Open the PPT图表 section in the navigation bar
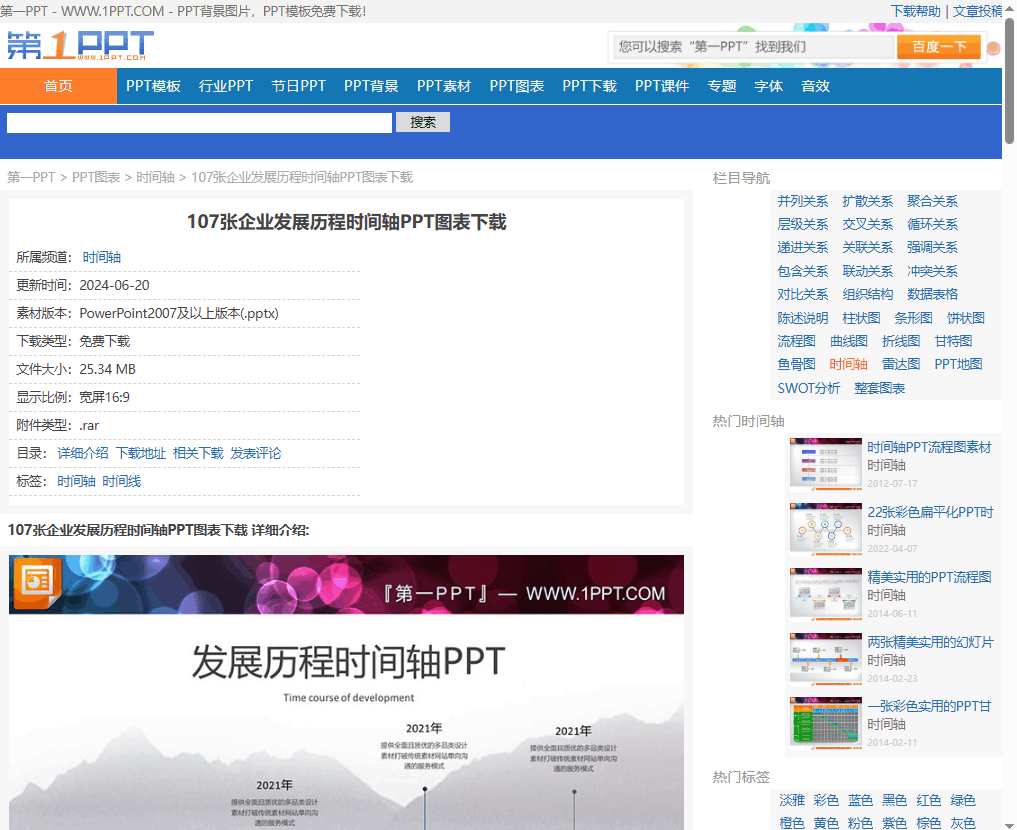Viewport: 1017px width, 830px height. [x=516, y=86]
